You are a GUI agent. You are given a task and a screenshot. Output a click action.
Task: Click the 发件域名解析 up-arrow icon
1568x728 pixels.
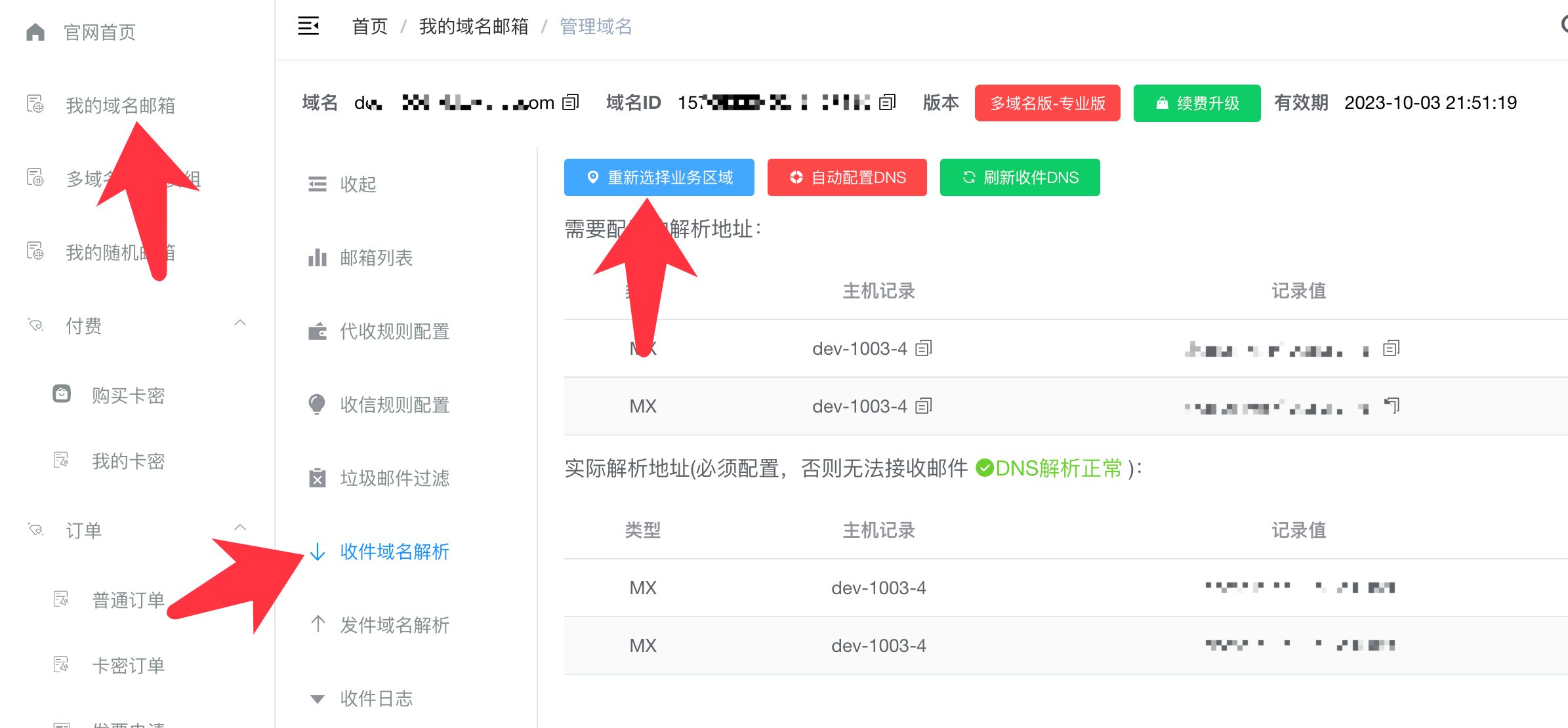click(318, 624)
